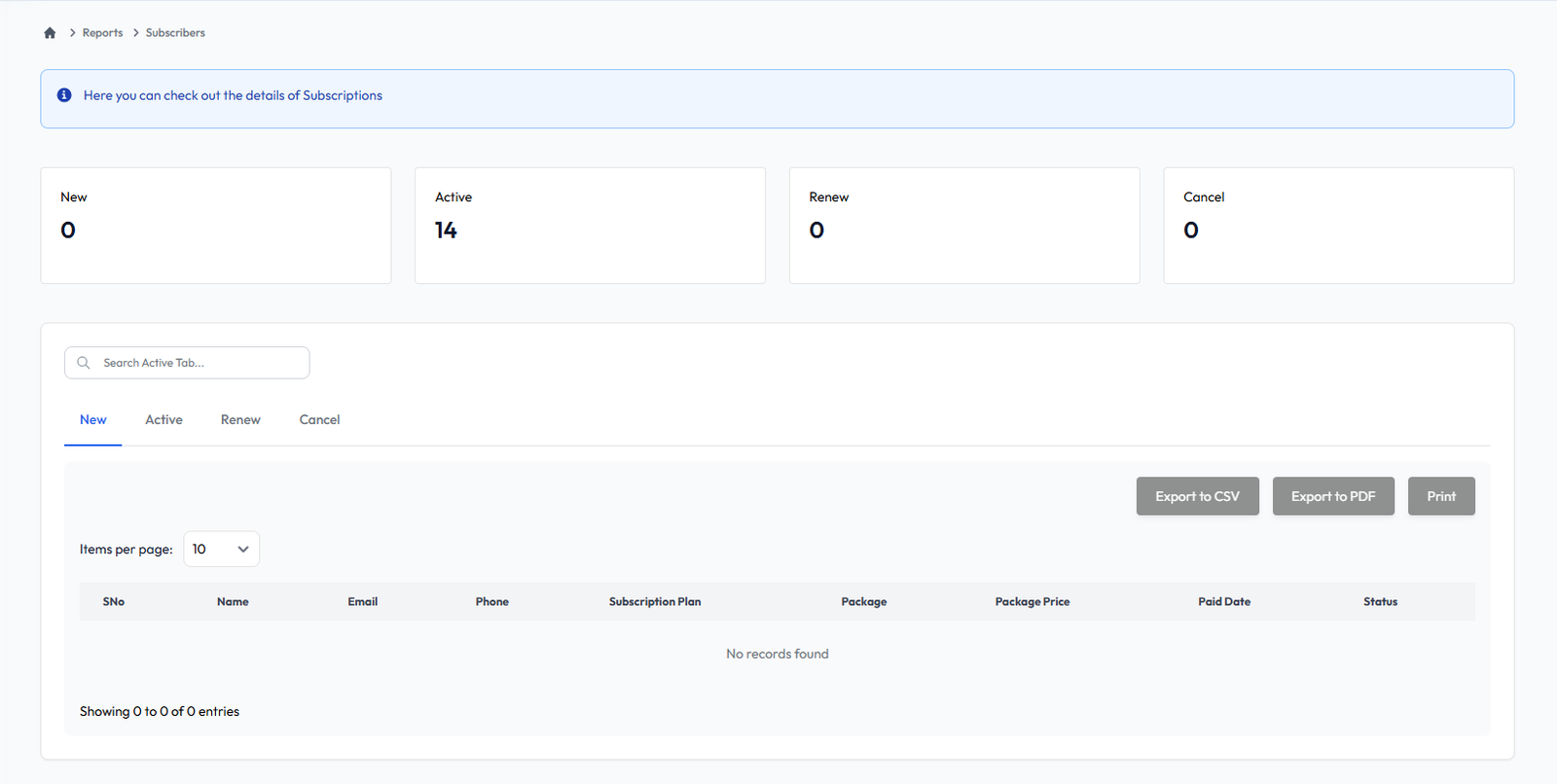
Task: Click the SNo column header
Action: 114,602
